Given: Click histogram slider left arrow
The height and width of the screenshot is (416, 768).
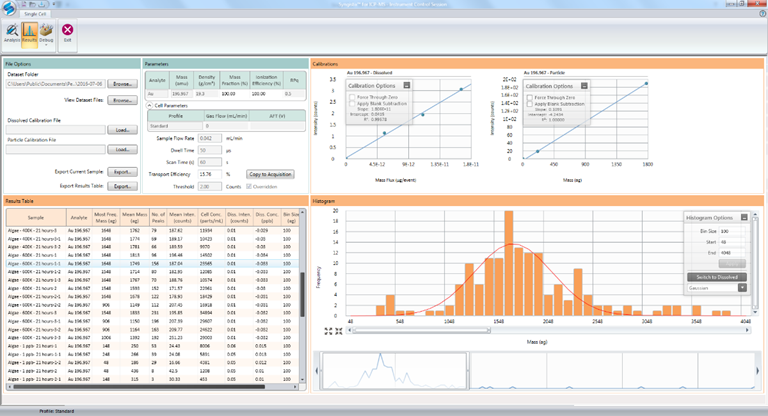Looking at the screenshot, I should pyautogui.click(x=350, y=330).
